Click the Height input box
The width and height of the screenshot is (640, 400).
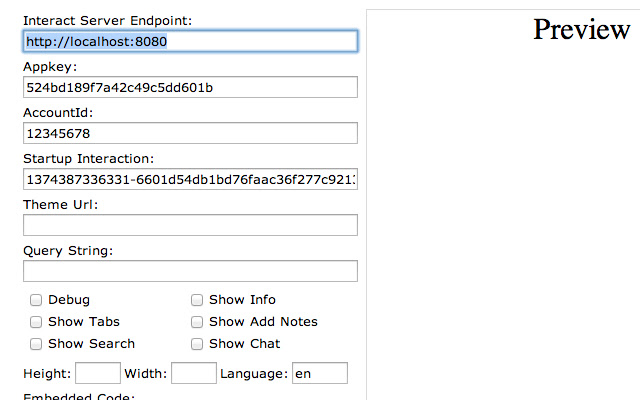point(98,373)
